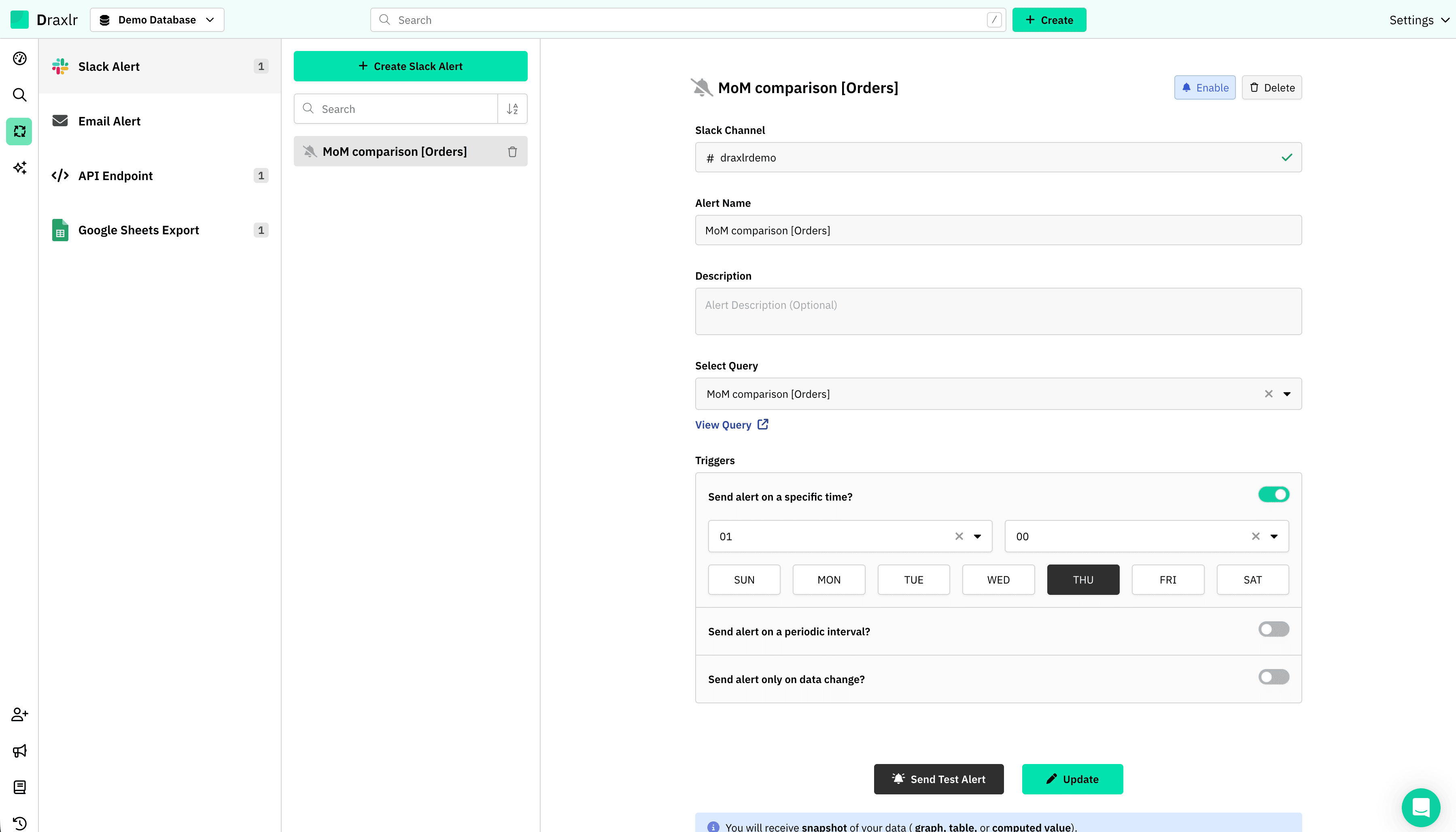Open the AI sparkles icon in sidebar
This screenshot has width=1456, height=832.
point(19,168)
